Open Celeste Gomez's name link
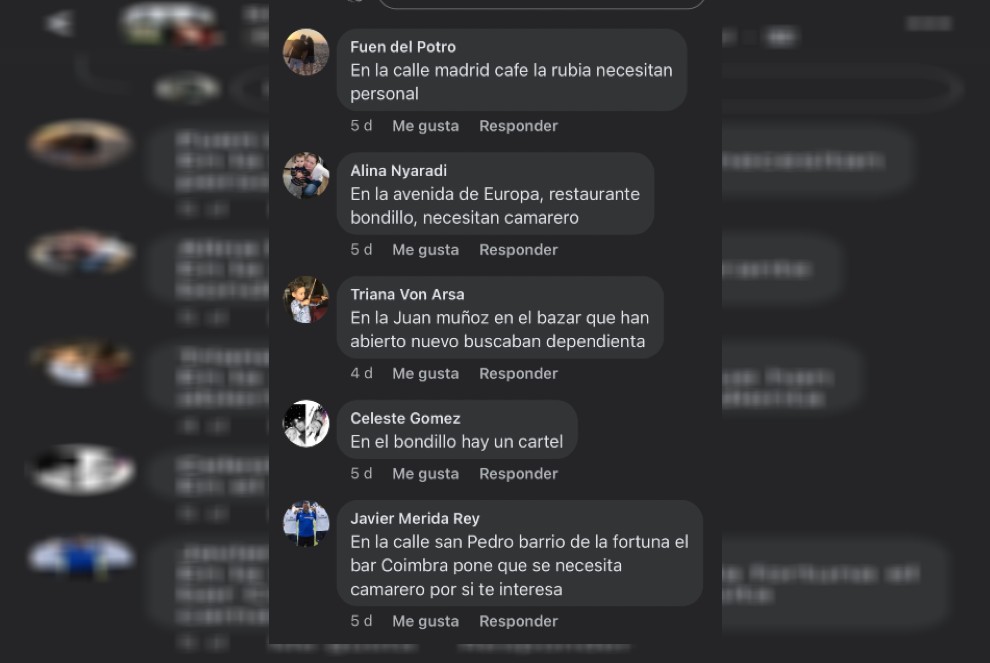Viewport: 990px width, 663px height. pyautogui.click(x=405, y=418)
